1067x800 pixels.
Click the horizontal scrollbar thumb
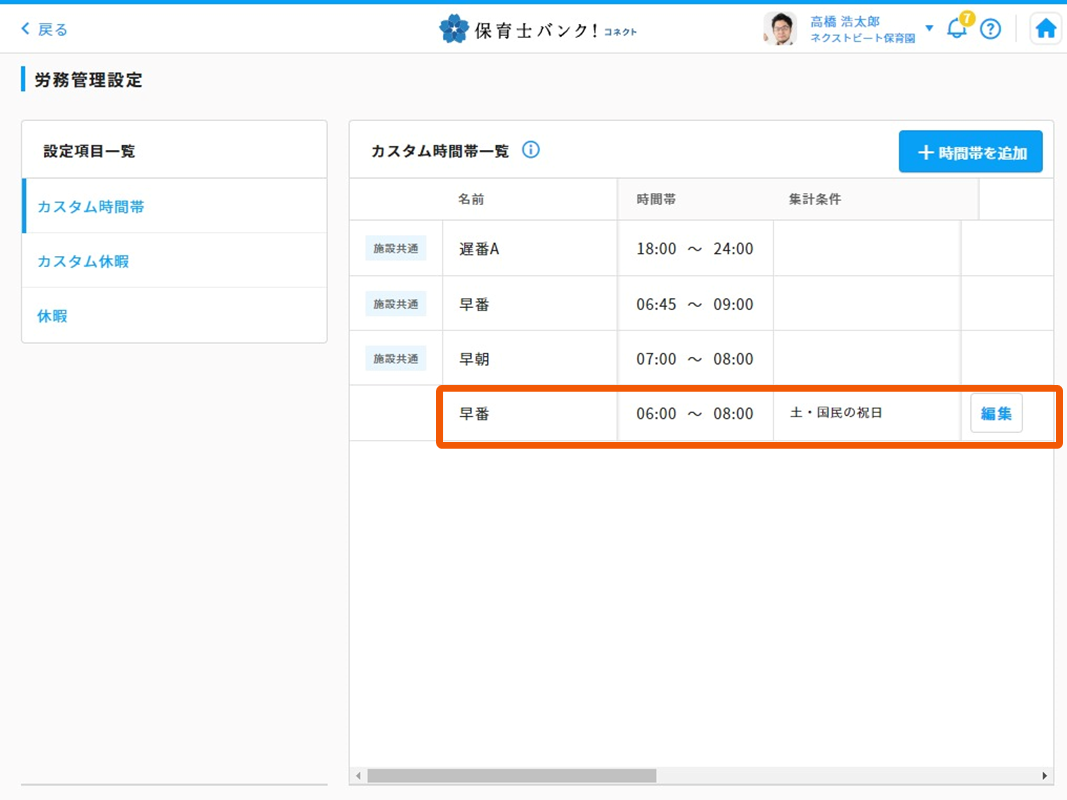pyautogui.click(x=510, y=776)
